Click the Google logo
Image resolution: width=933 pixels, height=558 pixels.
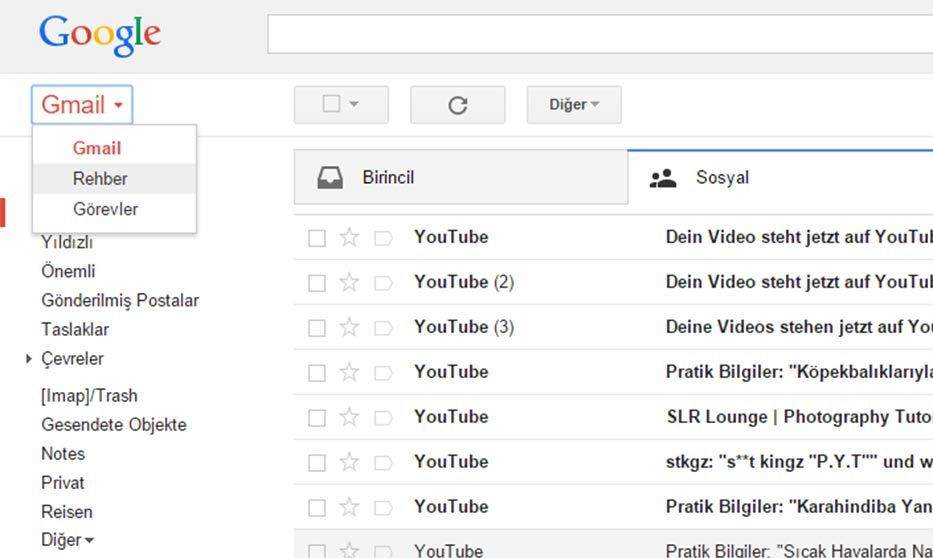[x=100, y=35]
